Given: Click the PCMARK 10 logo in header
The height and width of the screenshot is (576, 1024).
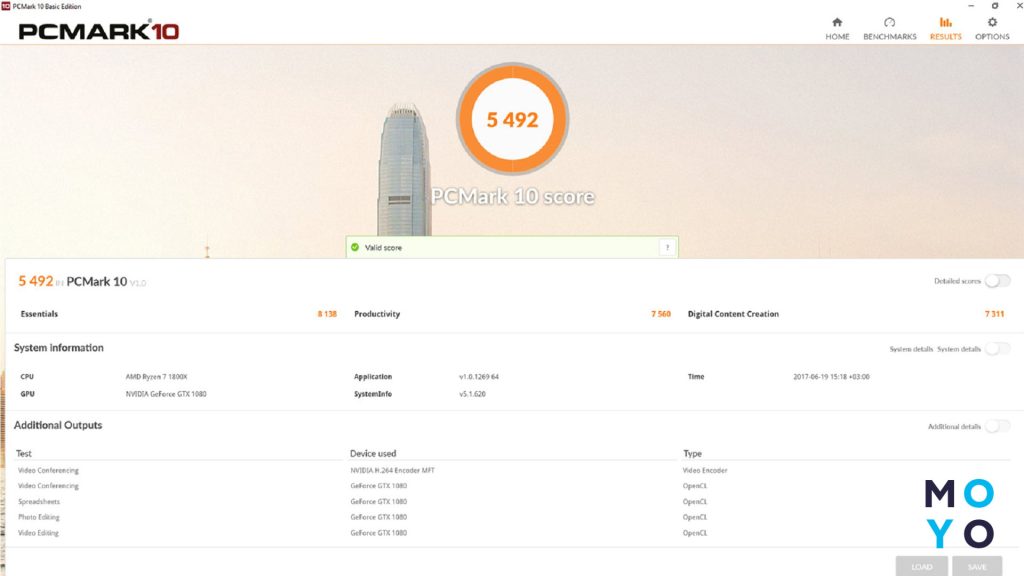Looking at the screenshot, I should point(98,31).
